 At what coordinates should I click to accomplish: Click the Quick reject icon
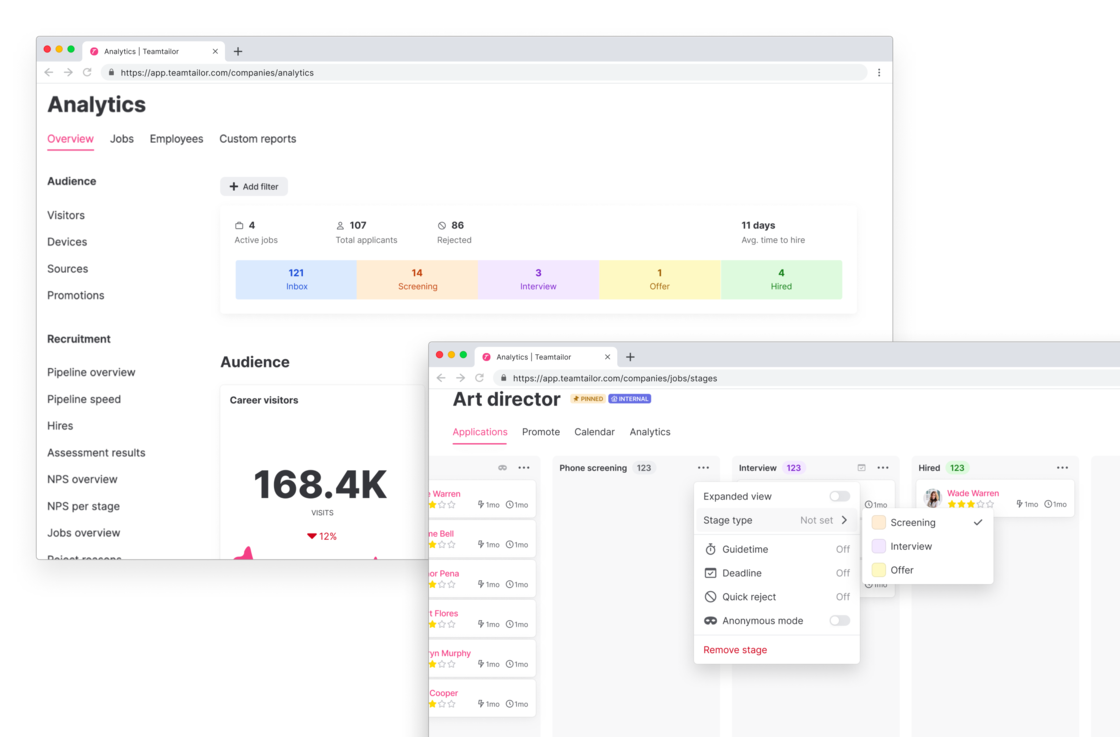coord(710,597)
